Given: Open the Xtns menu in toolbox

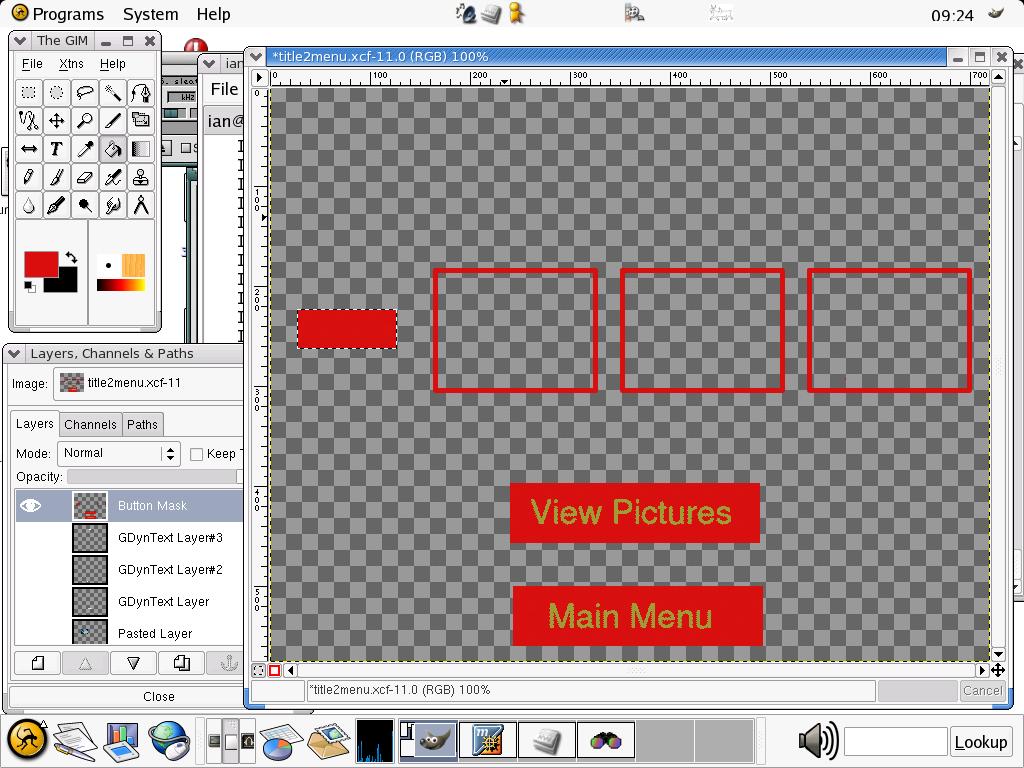Looking at the screenshot, I should pos(71,64).
